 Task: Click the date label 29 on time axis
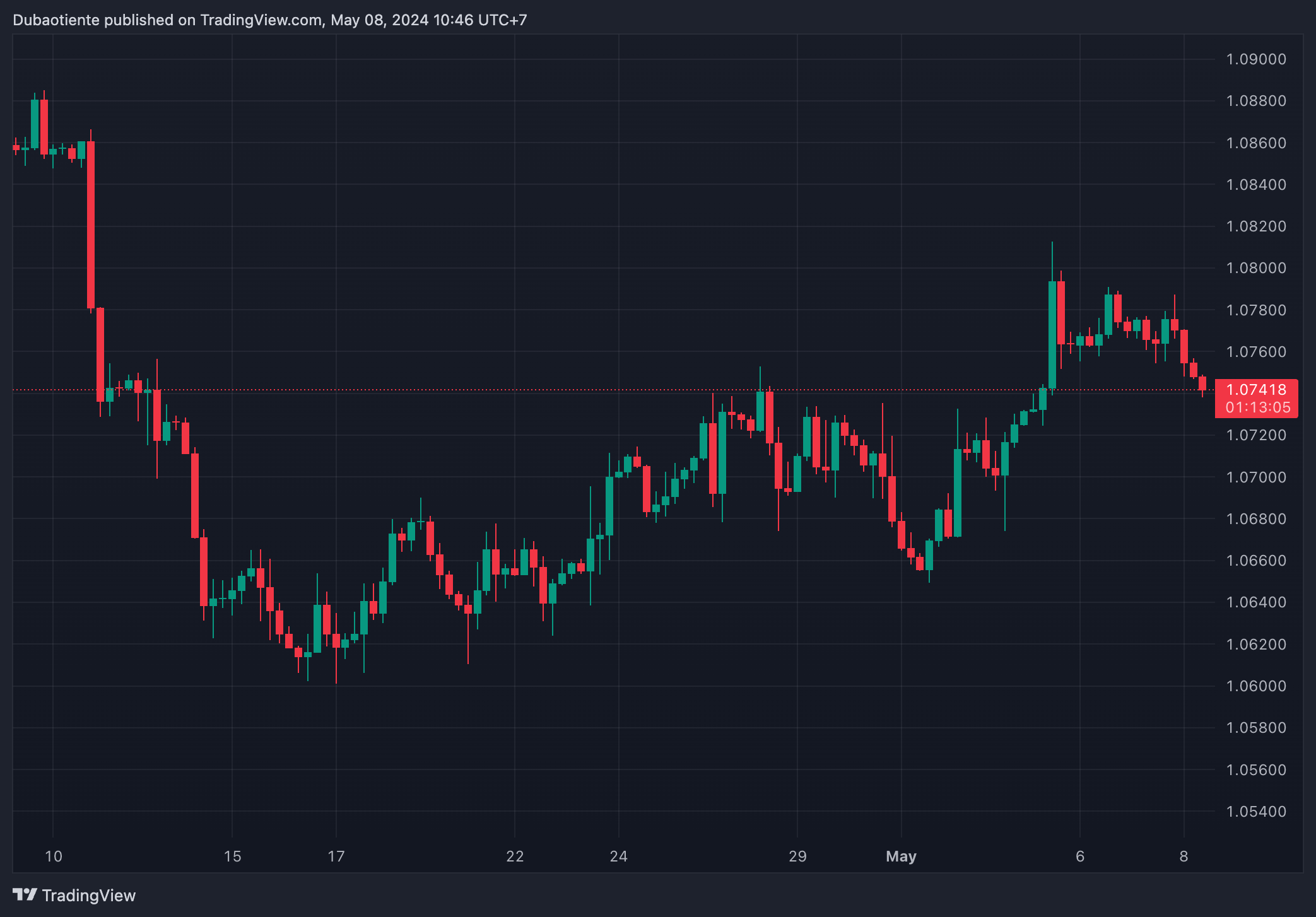[797, 856]
